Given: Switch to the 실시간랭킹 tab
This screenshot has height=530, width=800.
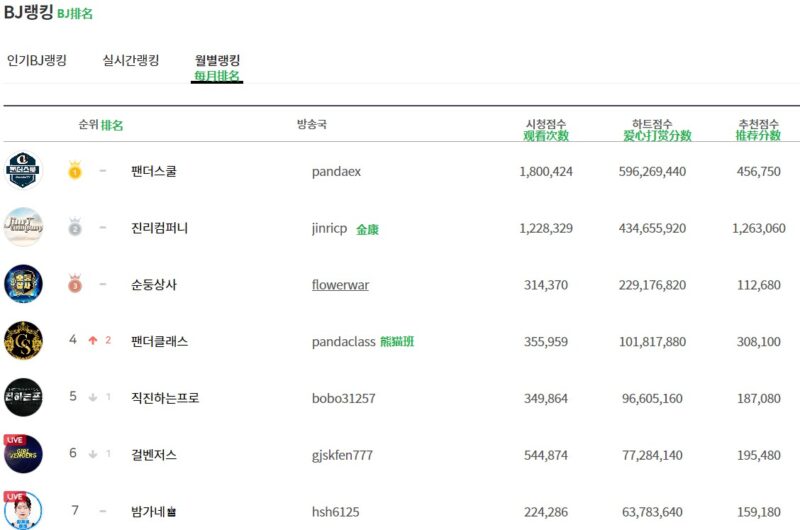Looking at the screenshot, I should 131,60.
